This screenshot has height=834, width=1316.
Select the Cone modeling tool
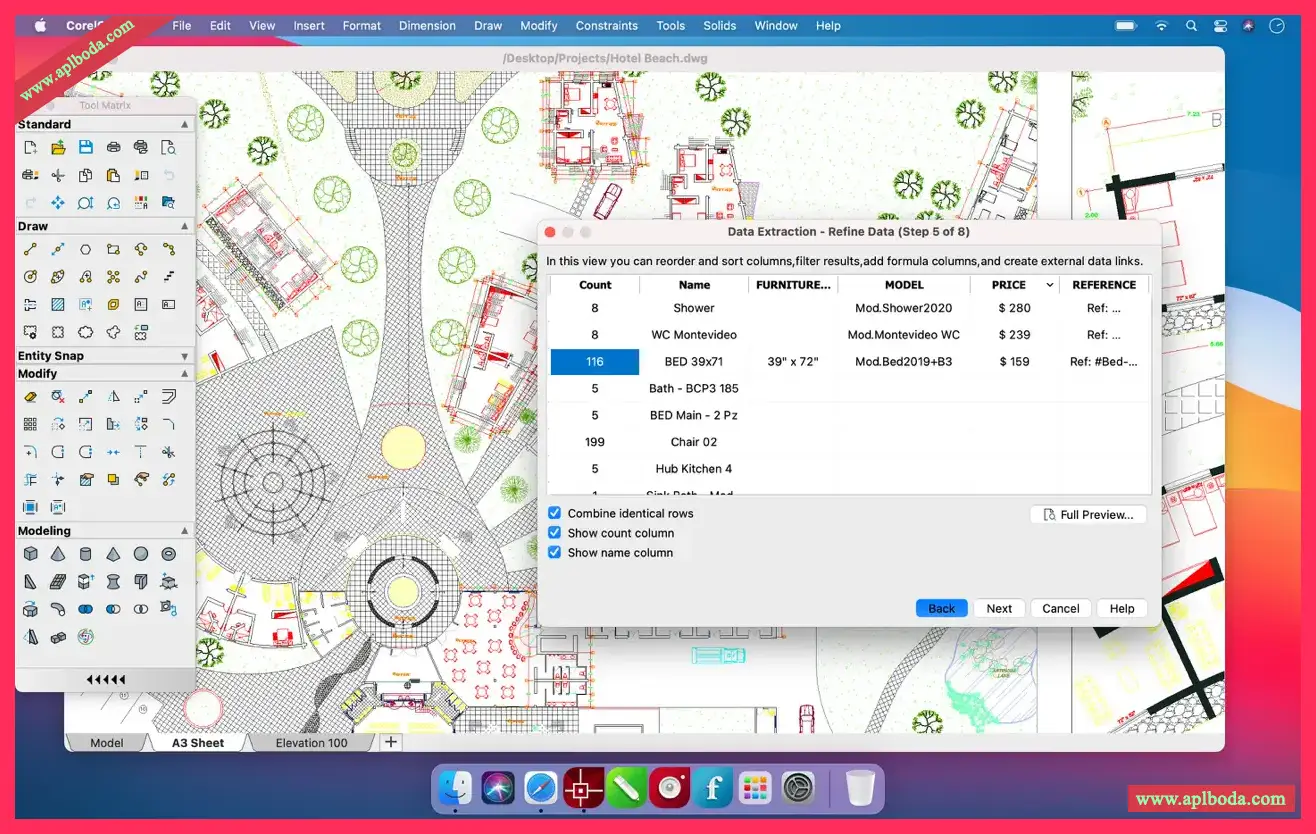coord(58,553)
